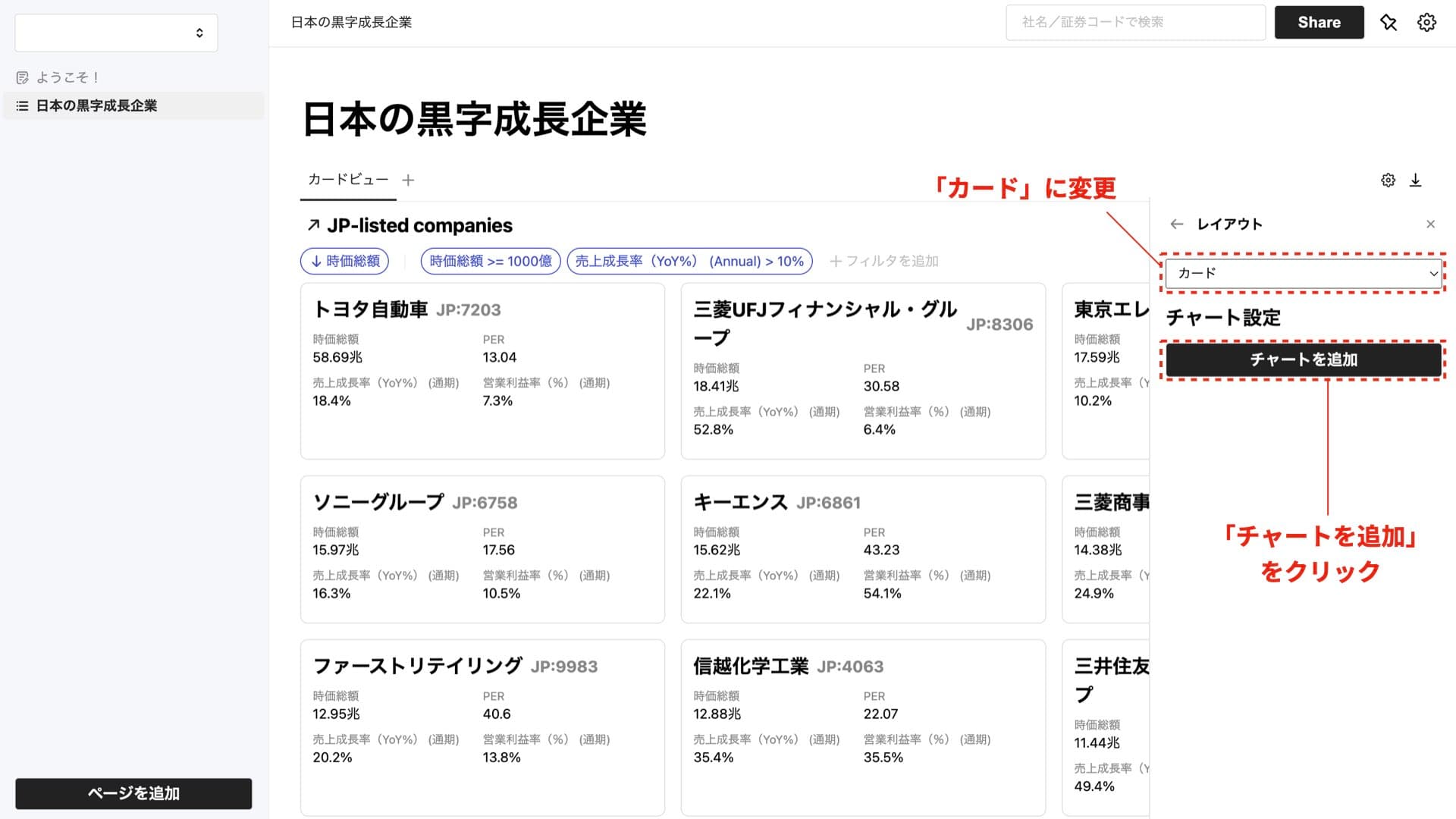
Task: Click the ようこそ！ page icon in sidebar
Action: (x=23, y=77)
